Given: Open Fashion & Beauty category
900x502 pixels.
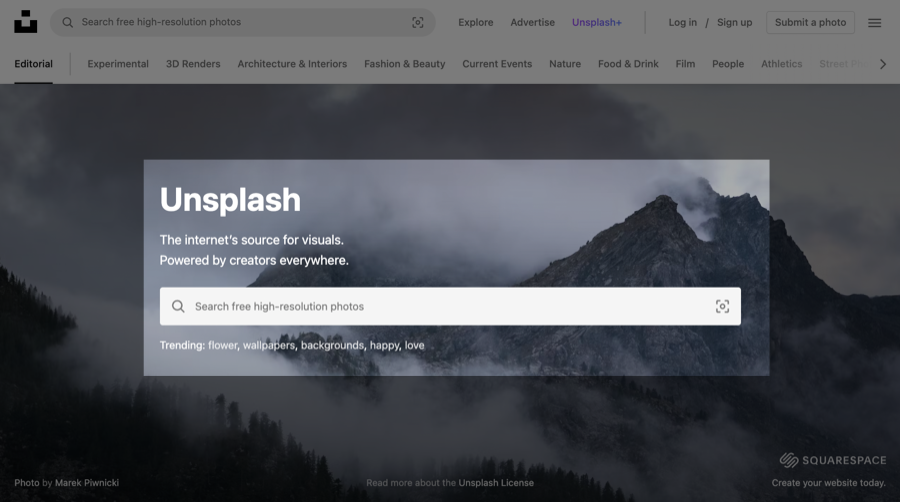Looking at the screenshot, I should click(x=405, y=64).
